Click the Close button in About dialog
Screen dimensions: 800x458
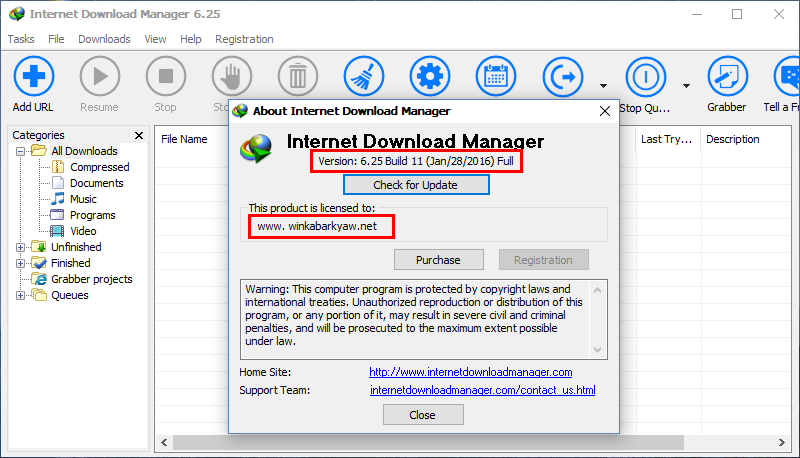click(x=423, y=415)
